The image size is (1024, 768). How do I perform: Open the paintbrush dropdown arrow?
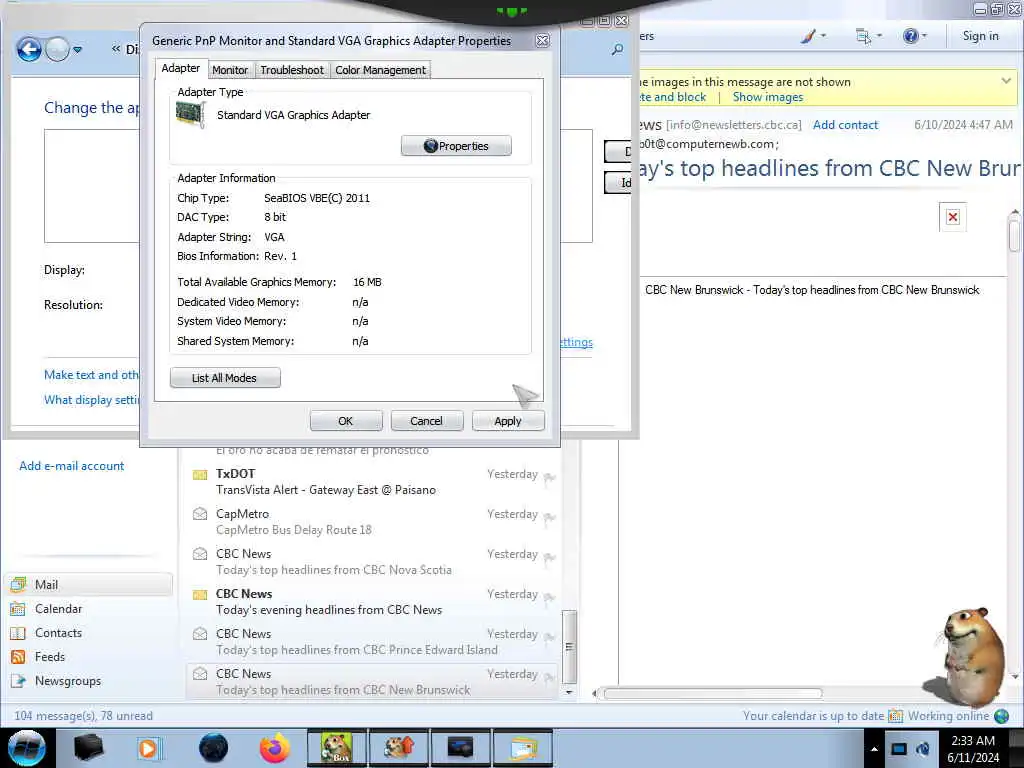tap(823, 36)
